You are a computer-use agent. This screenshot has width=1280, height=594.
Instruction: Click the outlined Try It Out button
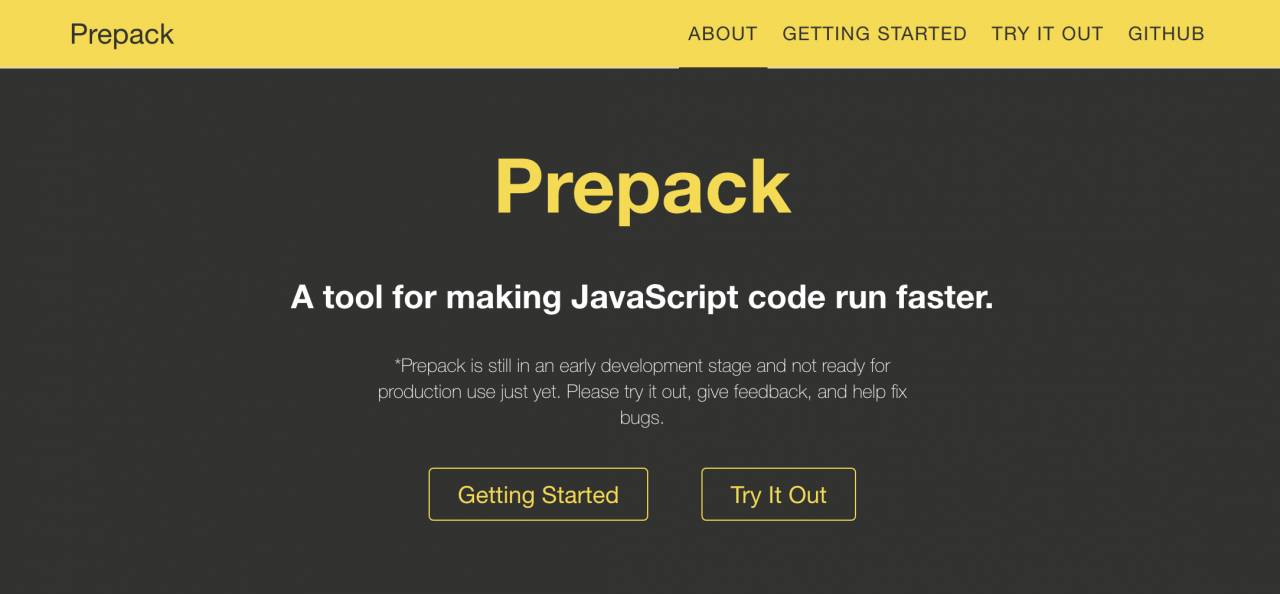pos(778,494)
